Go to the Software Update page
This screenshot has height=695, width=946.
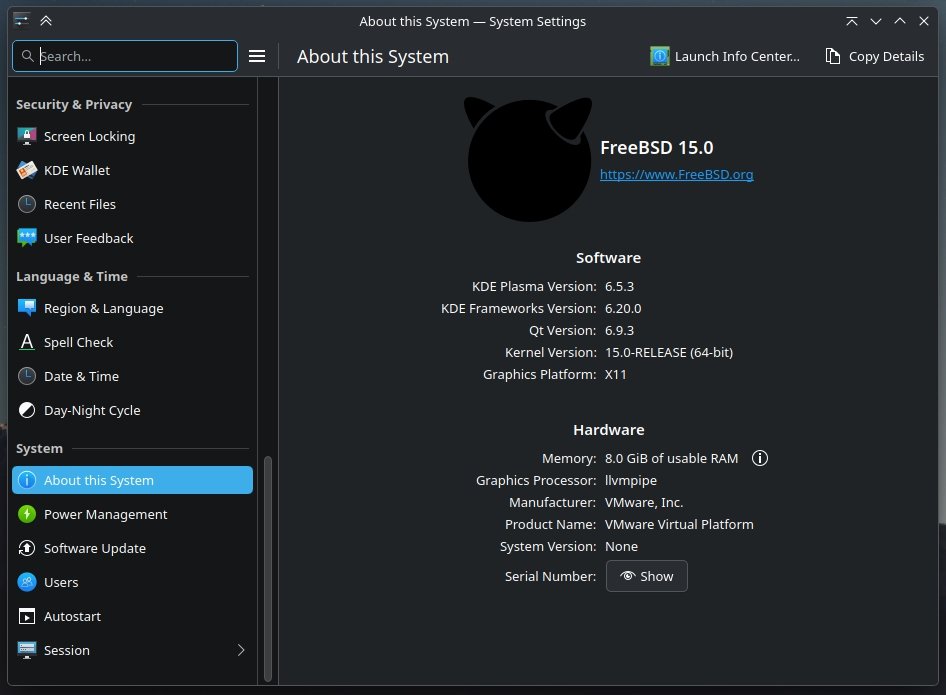(95, 548)
